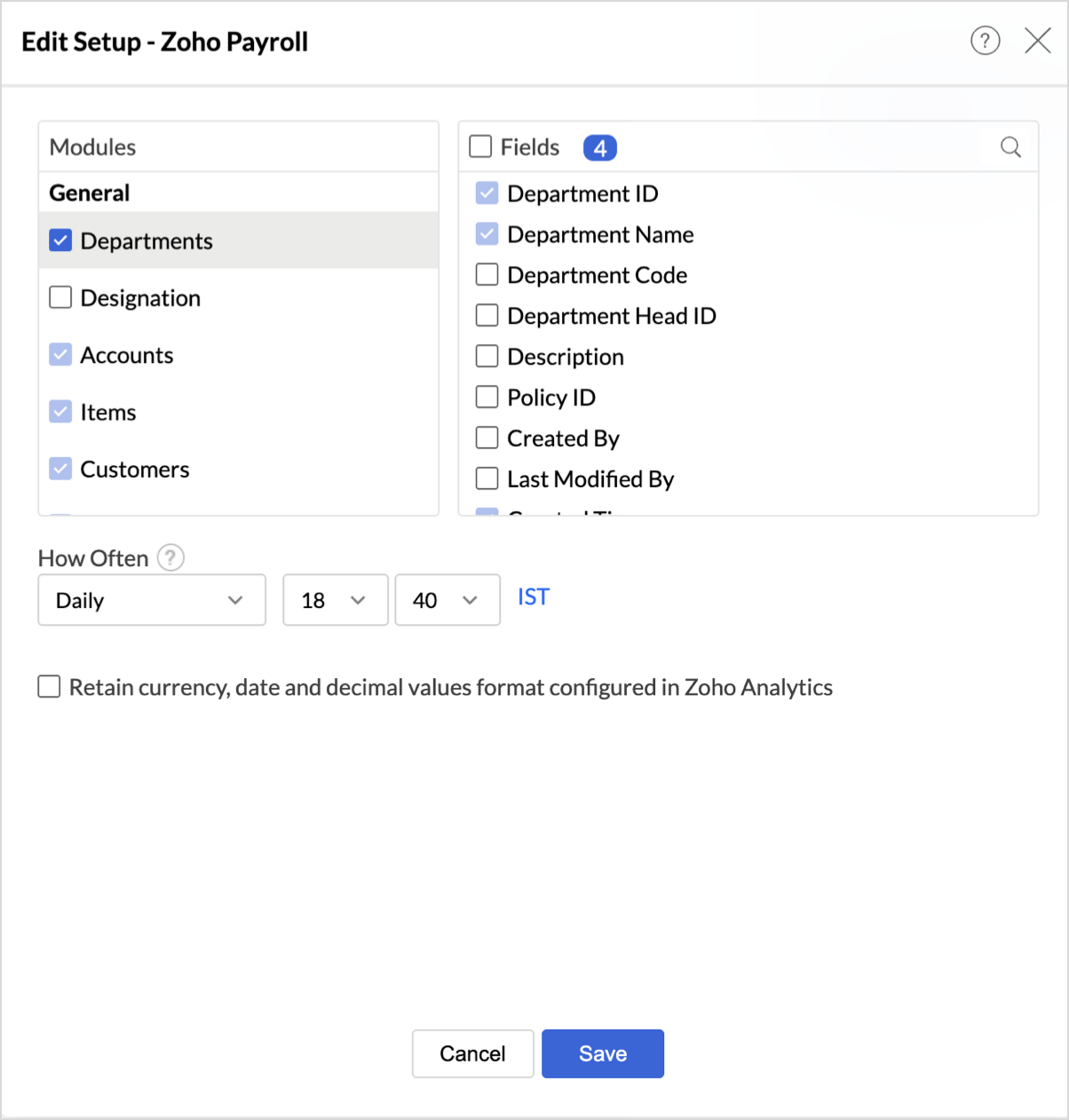Click the How Often help tooltip icon

coord(170,558)
